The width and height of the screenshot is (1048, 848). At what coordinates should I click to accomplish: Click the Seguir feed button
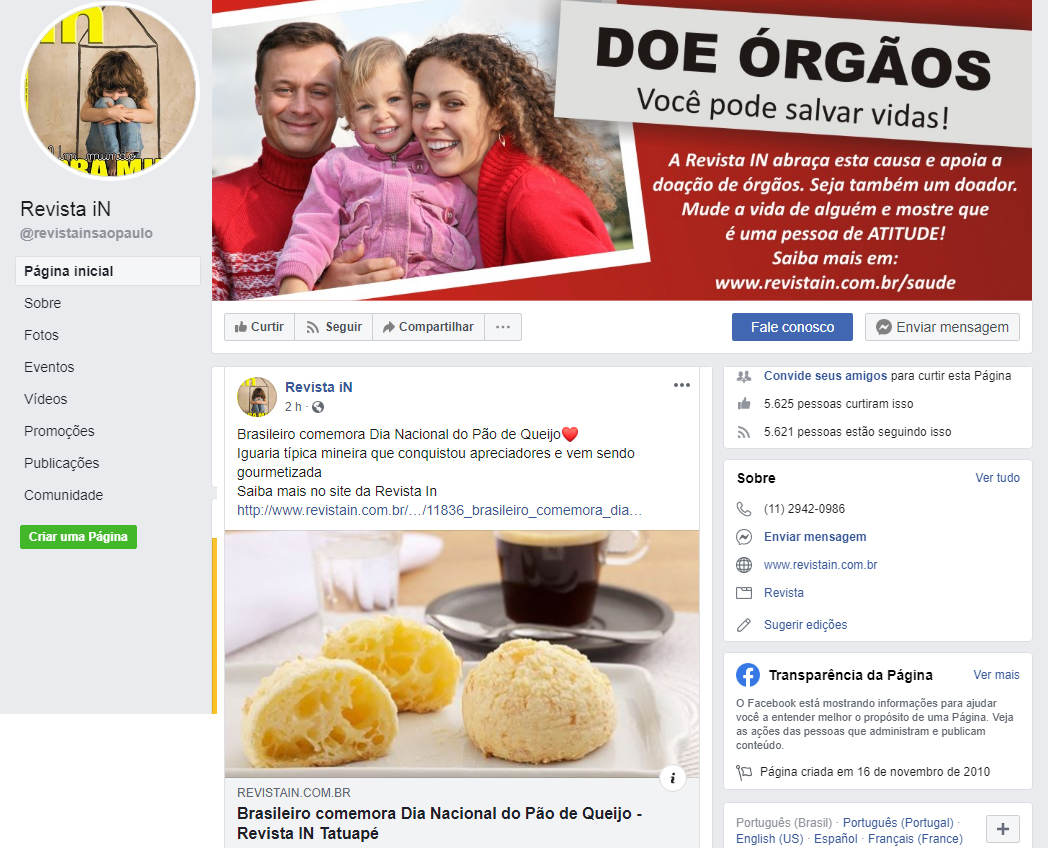pos(334,327)
